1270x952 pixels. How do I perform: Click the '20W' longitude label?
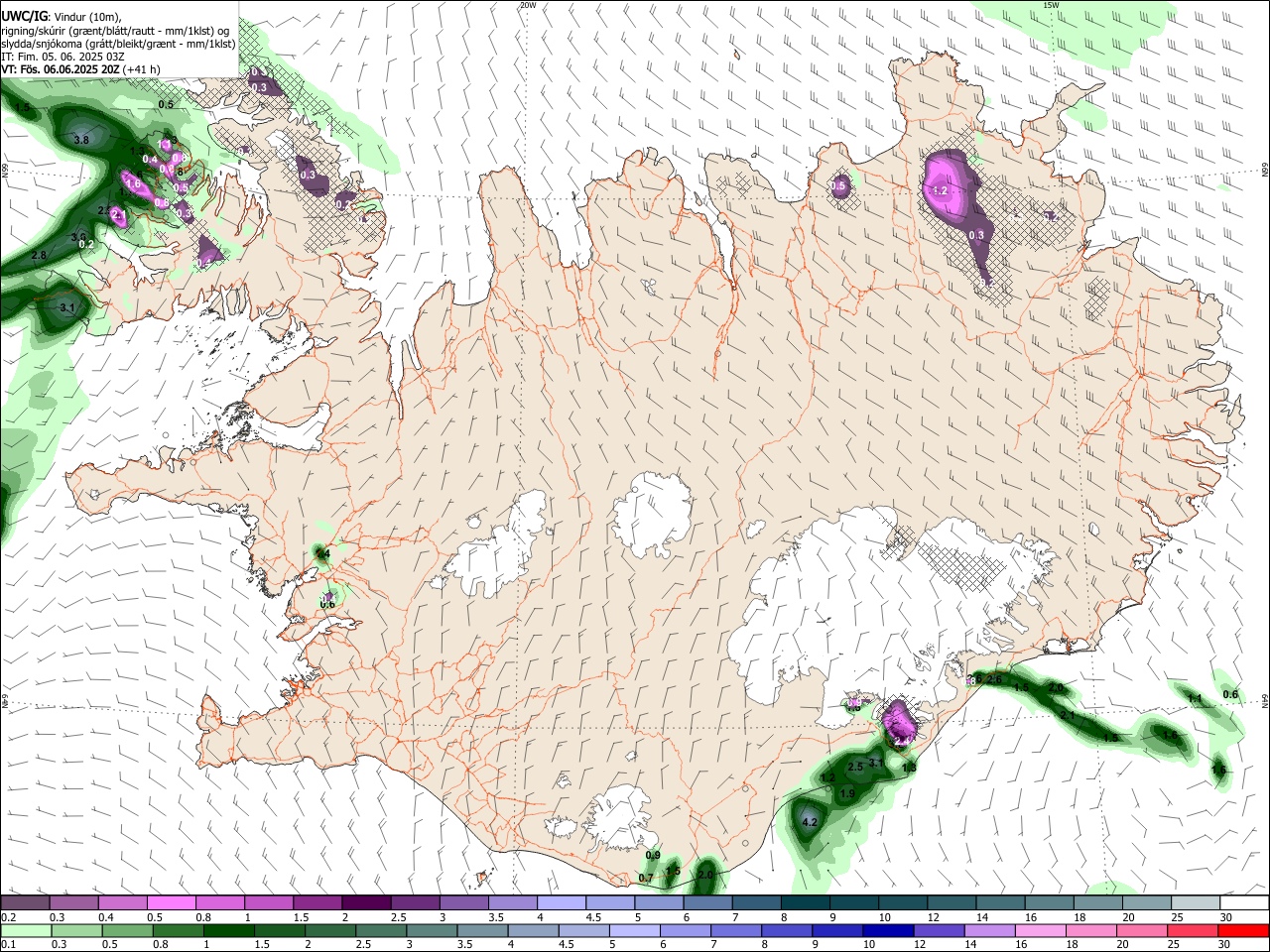[528, 5]
